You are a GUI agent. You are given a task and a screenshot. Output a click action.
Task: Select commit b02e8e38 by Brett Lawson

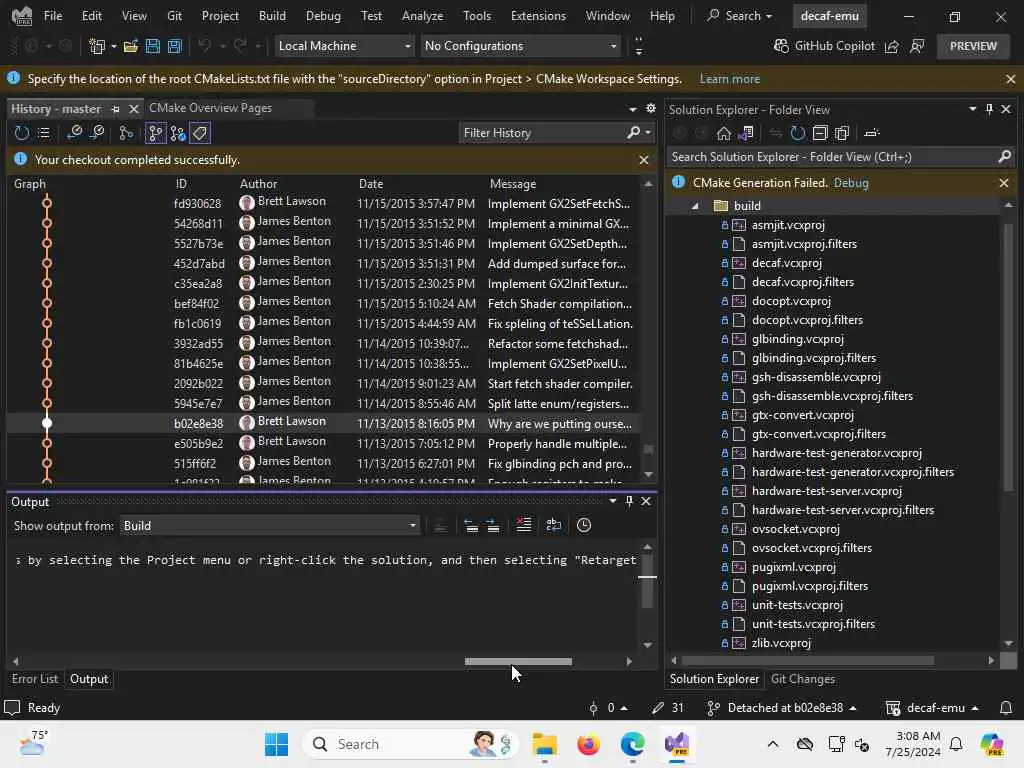(x=323, y=423)
